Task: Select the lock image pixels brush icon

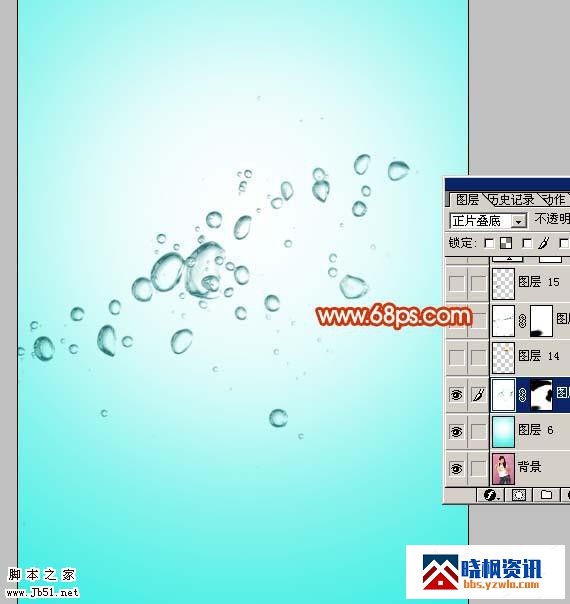Action: tap(543, 243)
